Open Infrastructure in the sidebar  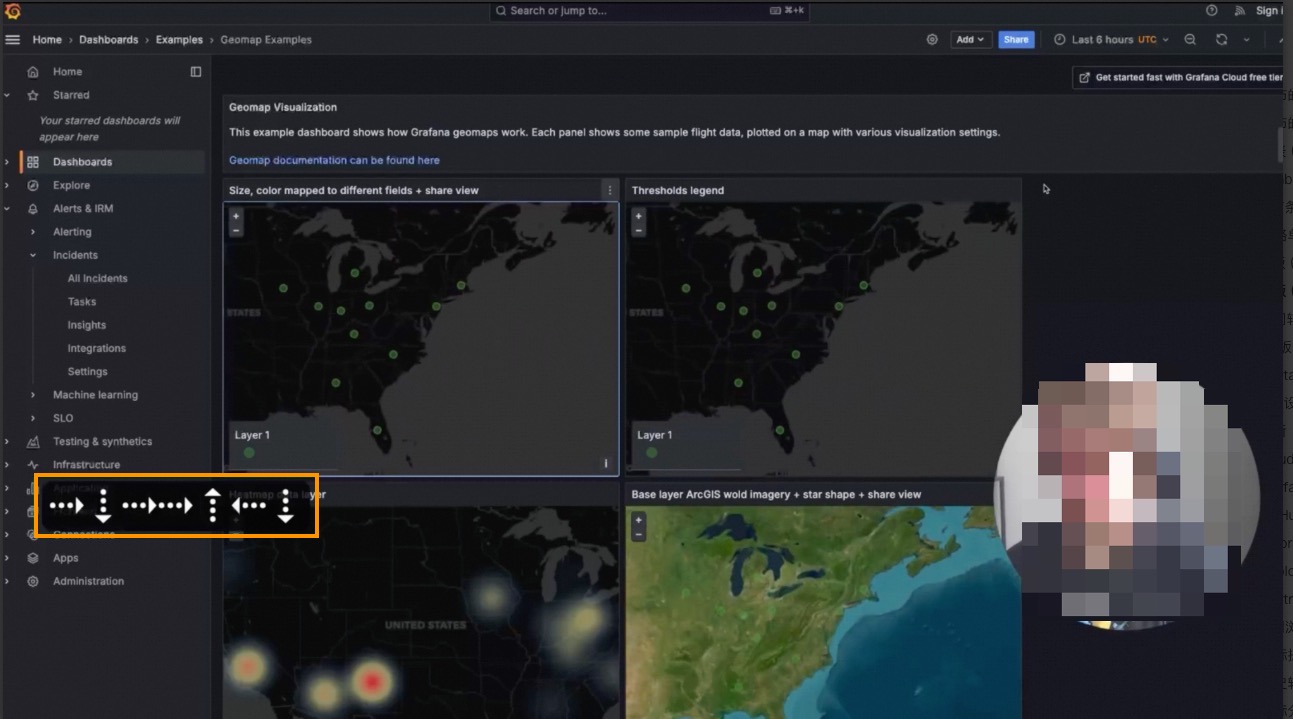pos(86,465)
